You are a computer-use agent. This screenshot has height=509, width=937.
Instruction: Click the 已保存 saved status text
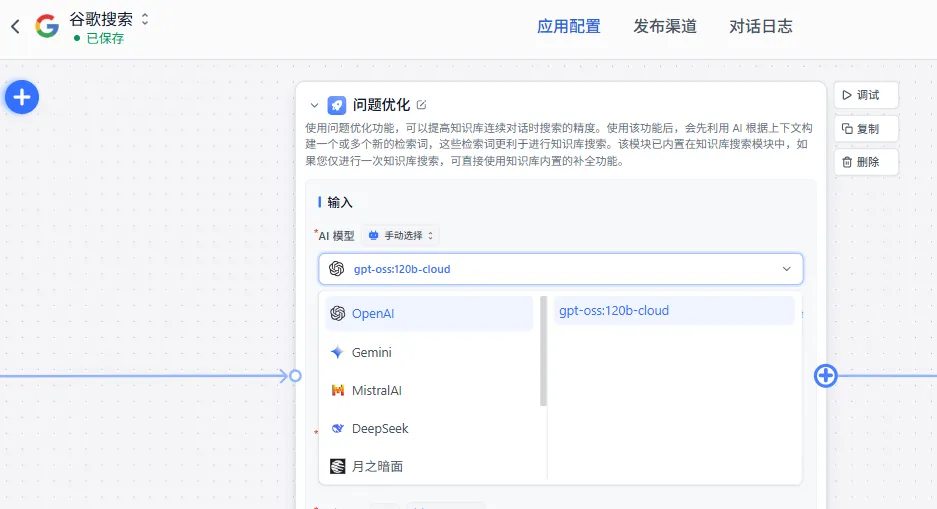(x=105, y=38)
